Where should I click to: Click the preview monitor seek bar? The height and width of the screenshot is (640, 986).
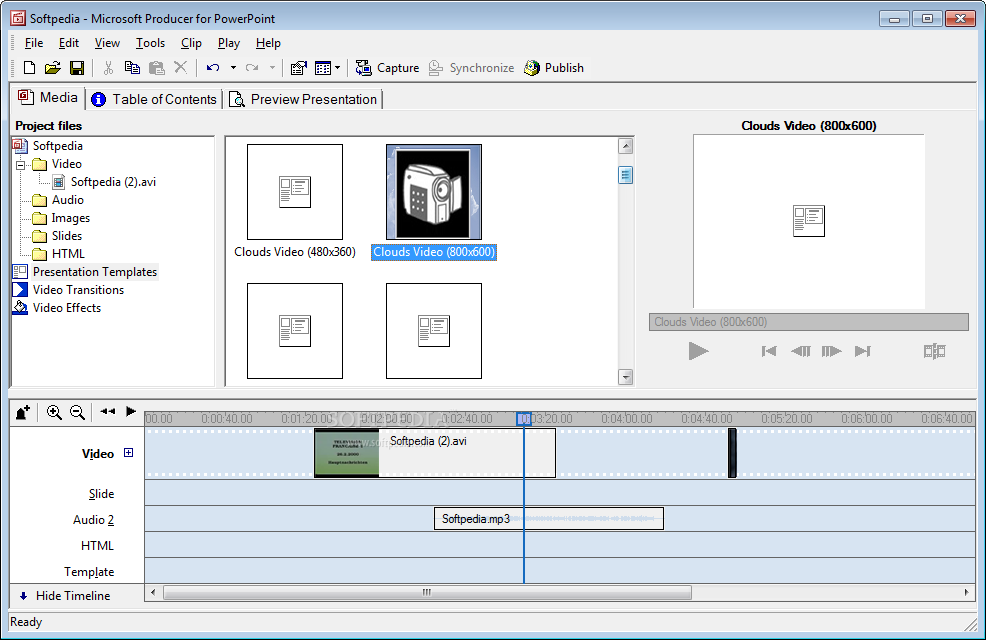809,322
